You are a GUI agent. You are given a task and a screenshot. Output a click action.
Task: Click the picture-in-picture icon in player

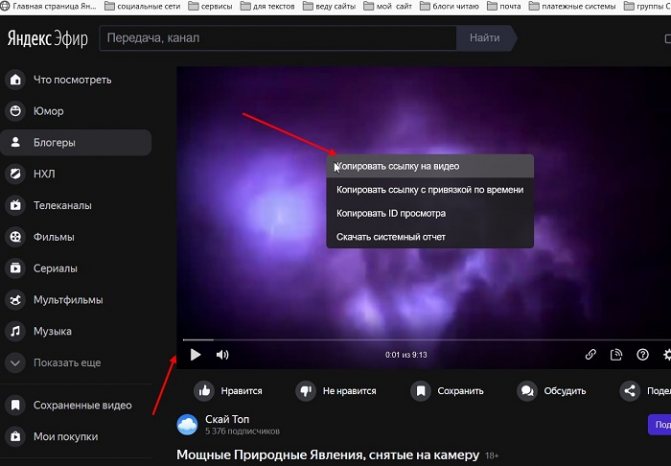point(616,354)
